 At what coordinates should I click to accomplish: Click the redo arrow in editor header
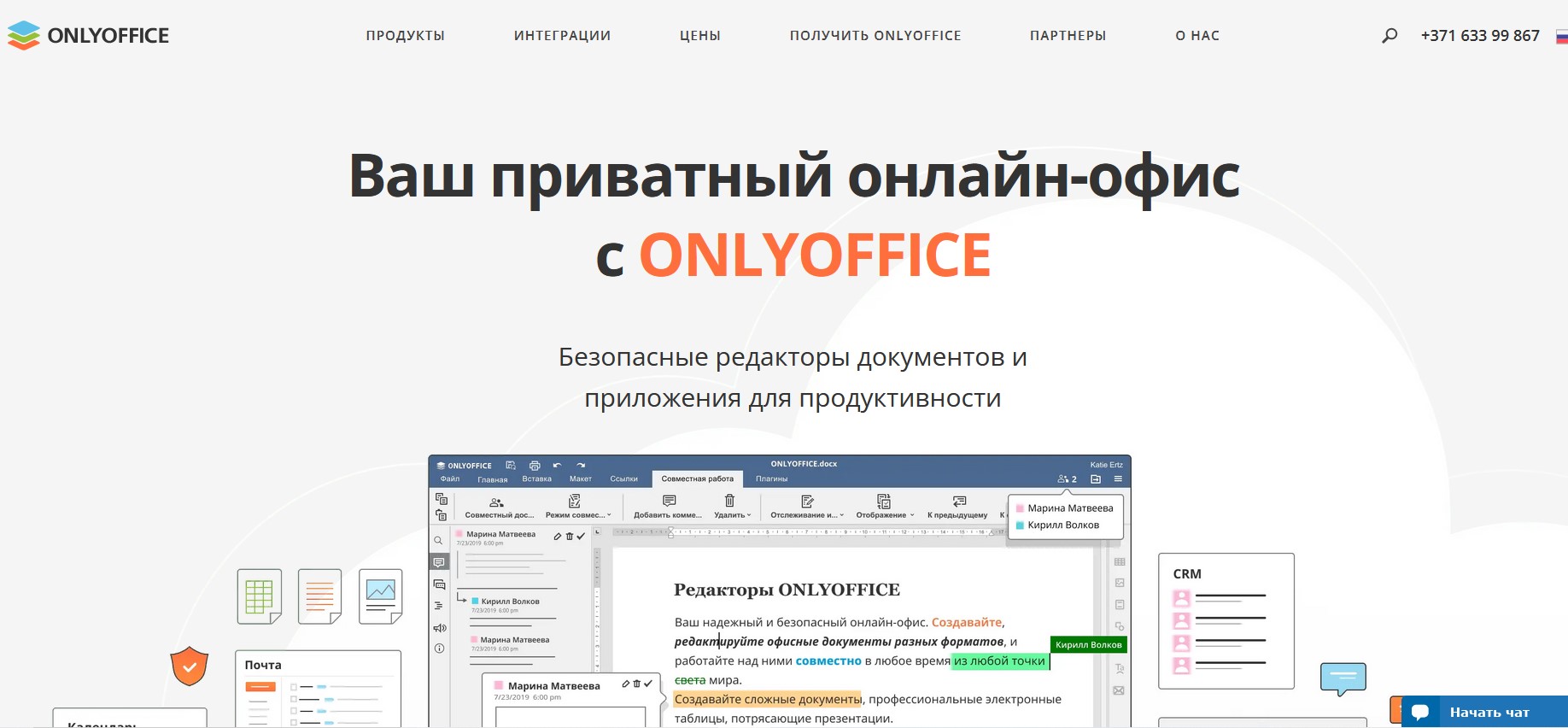[x=581, y=466]
